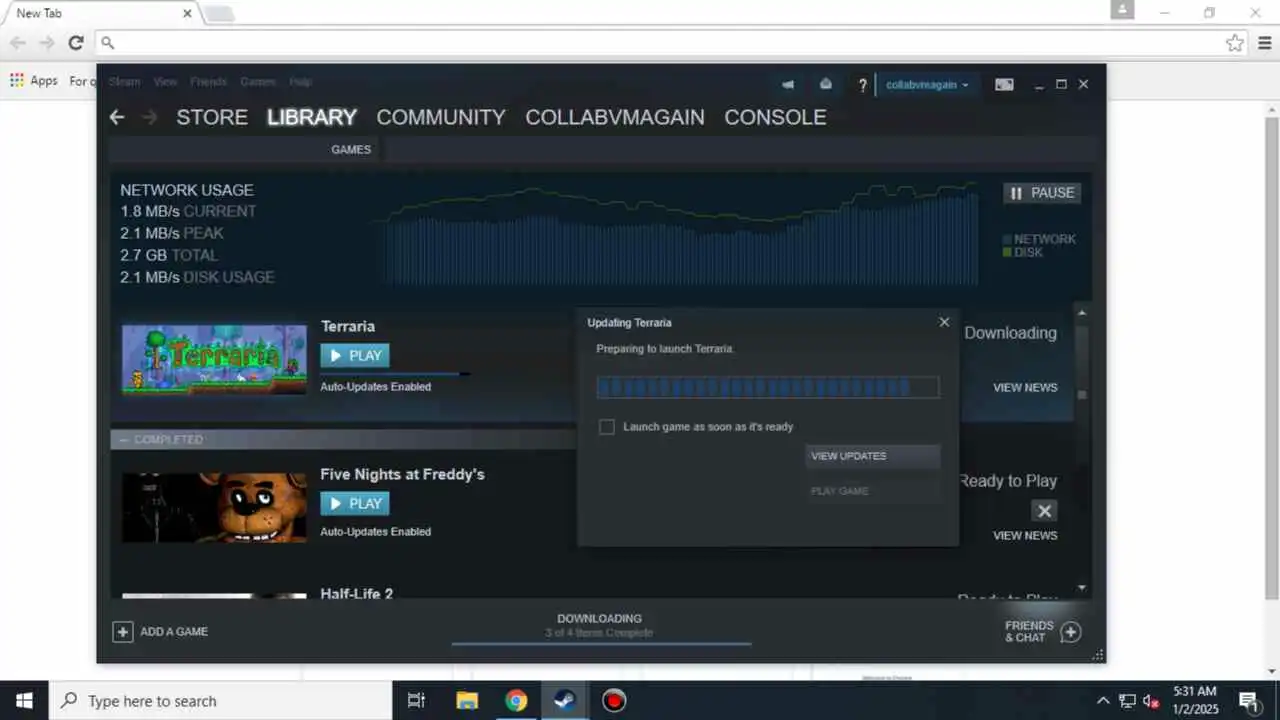Viewport: 1280px width, 720px height.
Task: Open the Steam notifications inbox icon
Action: pyautogui.click(x=825, y=85)
